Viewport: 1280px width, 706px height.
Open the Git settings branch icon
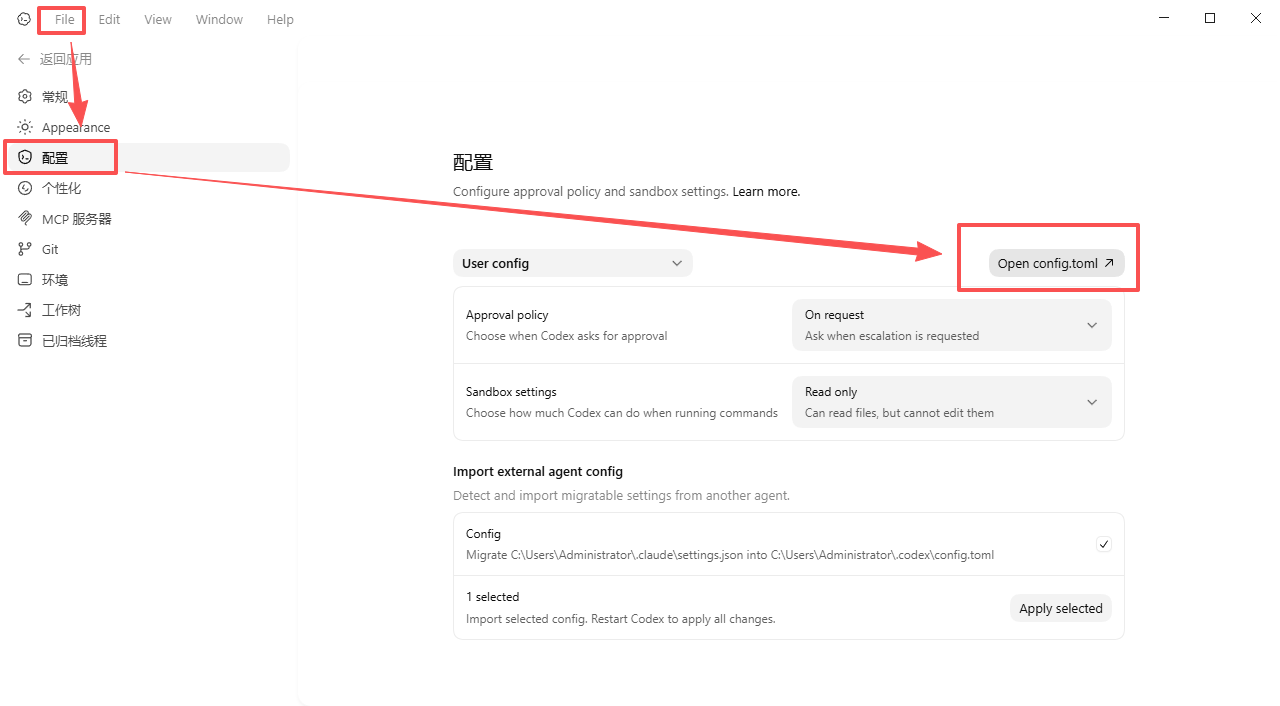[25, 249]
